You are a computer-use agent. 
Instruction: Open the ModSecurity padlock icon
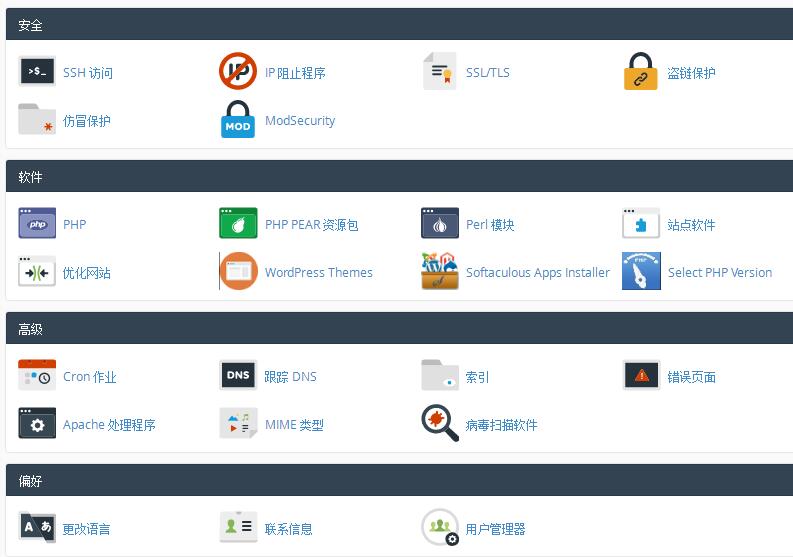(x=238, y=120)
